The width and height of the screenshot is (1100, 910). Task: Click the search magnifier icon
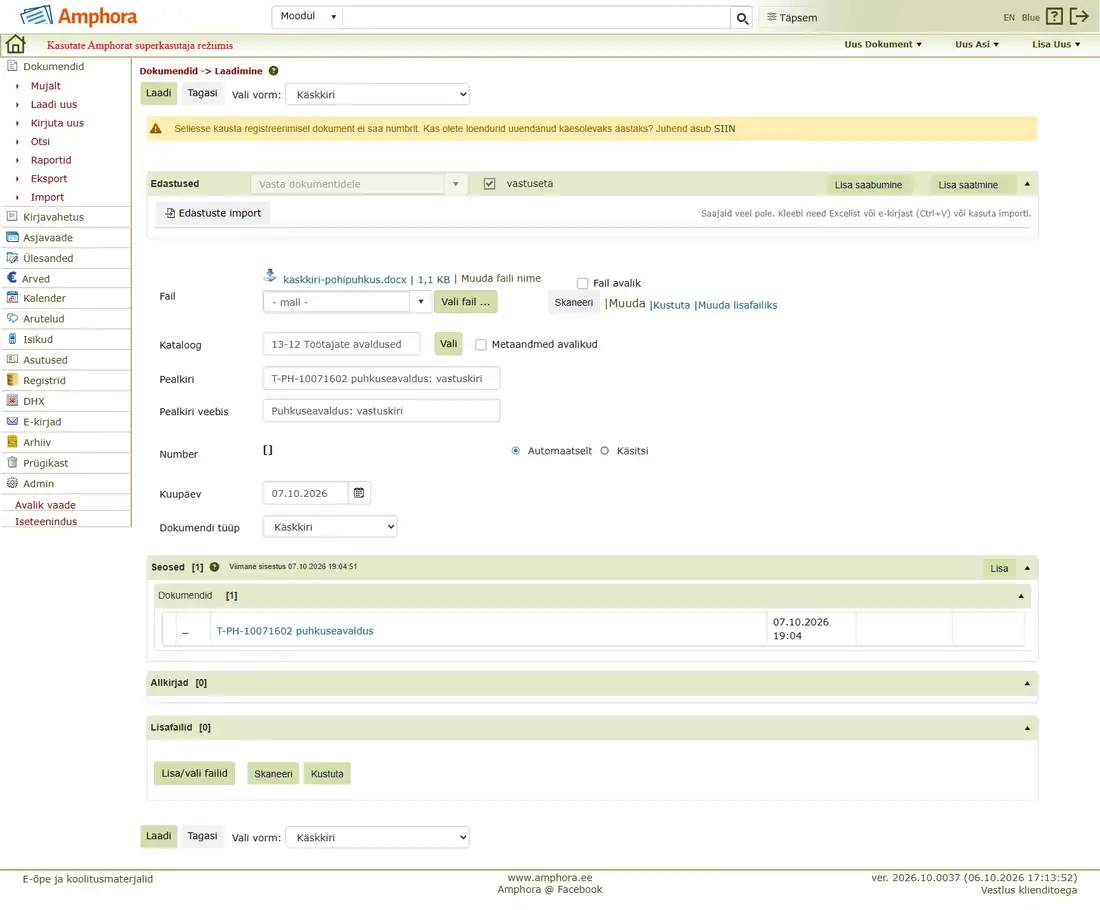[x=742, y=18]
